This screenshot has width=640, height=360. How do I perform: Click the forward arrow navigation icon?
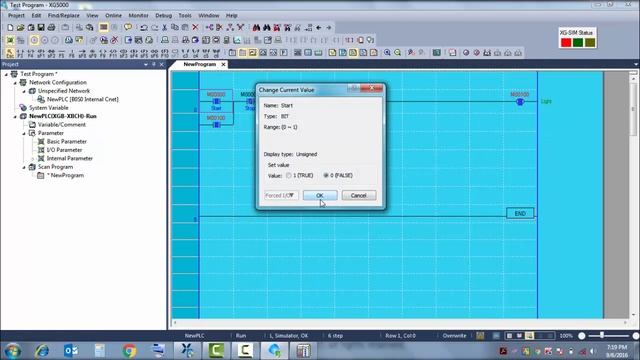point(329,27)
